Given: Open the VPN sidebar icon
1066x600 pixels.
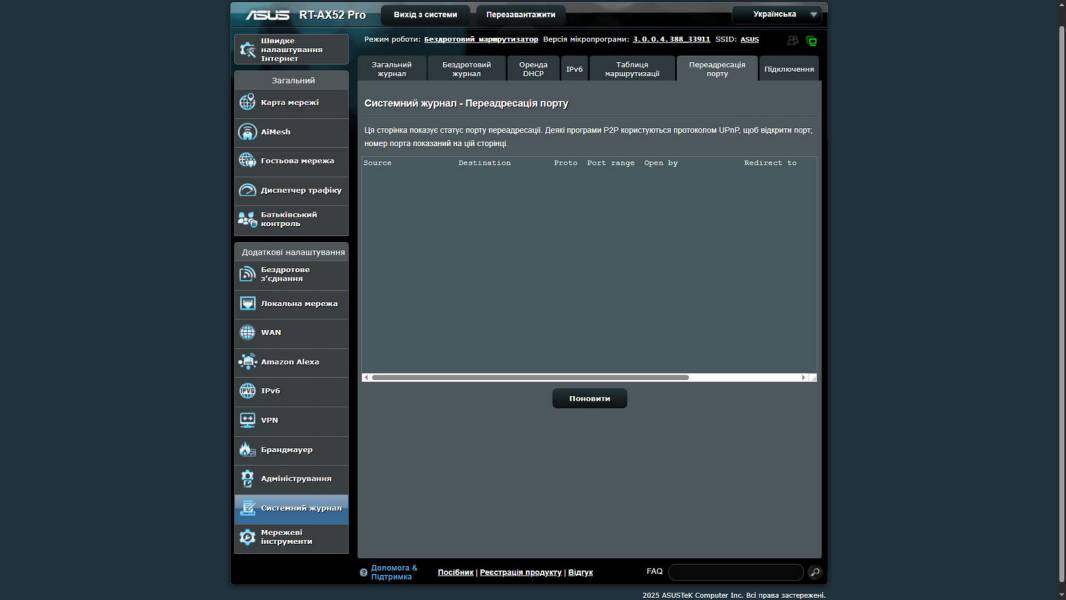Looking at the screenshot, I should (x=247, y=420).
